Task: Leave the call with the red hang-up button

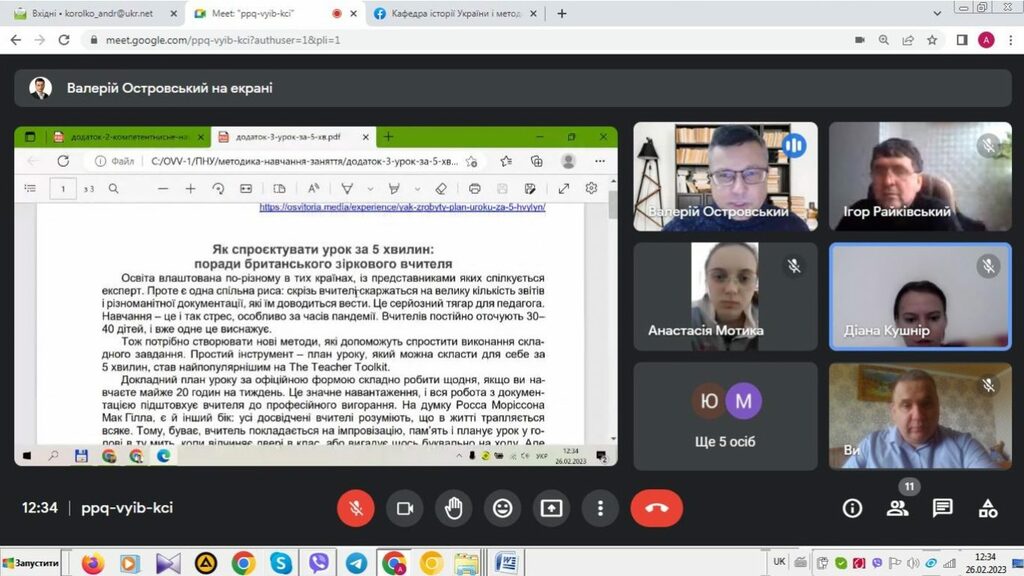Action: click(656, 508)
